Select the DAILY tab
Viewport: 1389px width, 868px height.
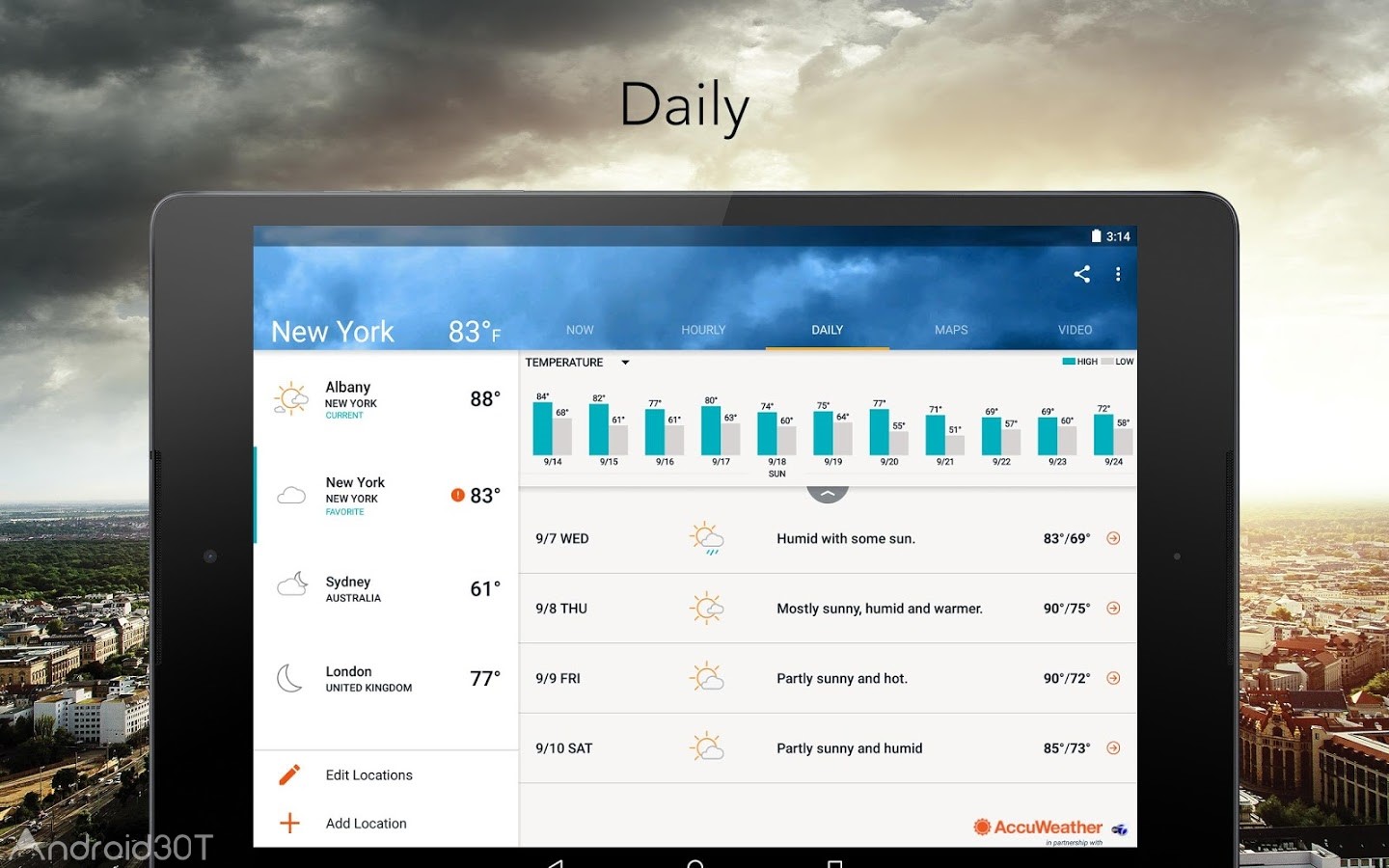pos(828,330)
